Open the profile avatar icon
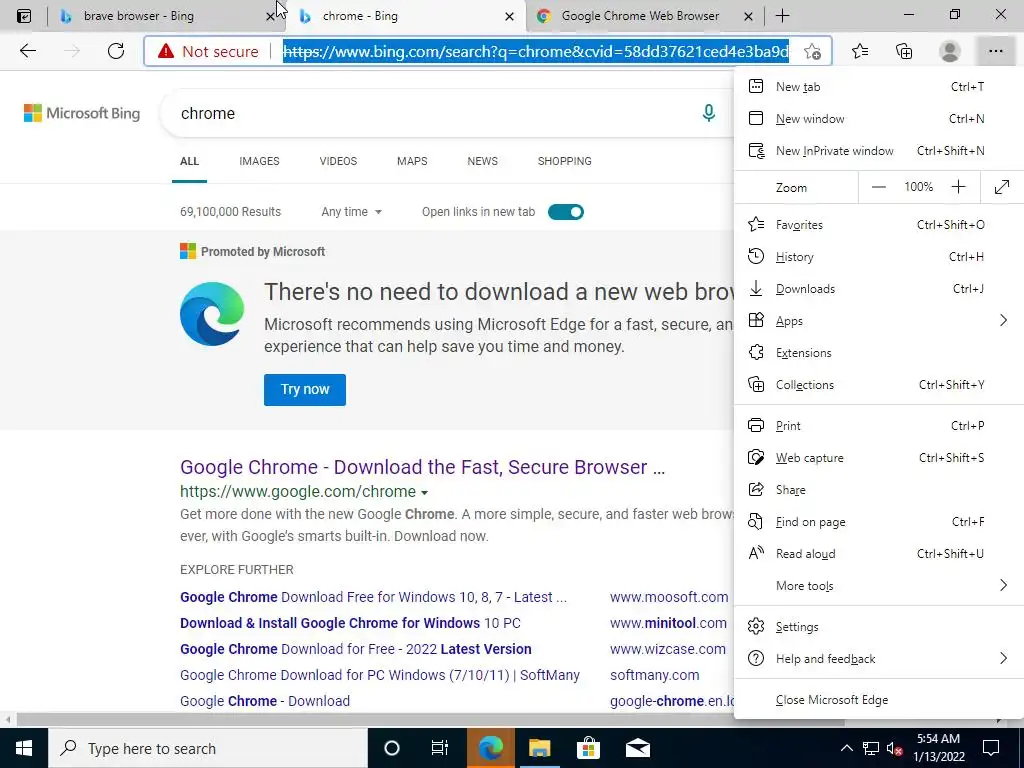 (949, 51)
